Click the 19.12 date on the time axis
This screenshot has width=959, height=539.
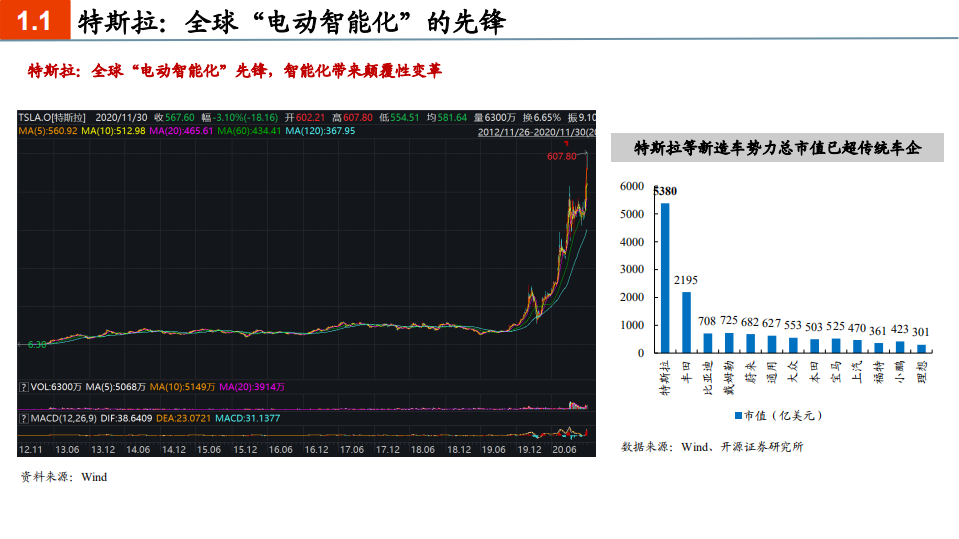[x=529, y=450]
